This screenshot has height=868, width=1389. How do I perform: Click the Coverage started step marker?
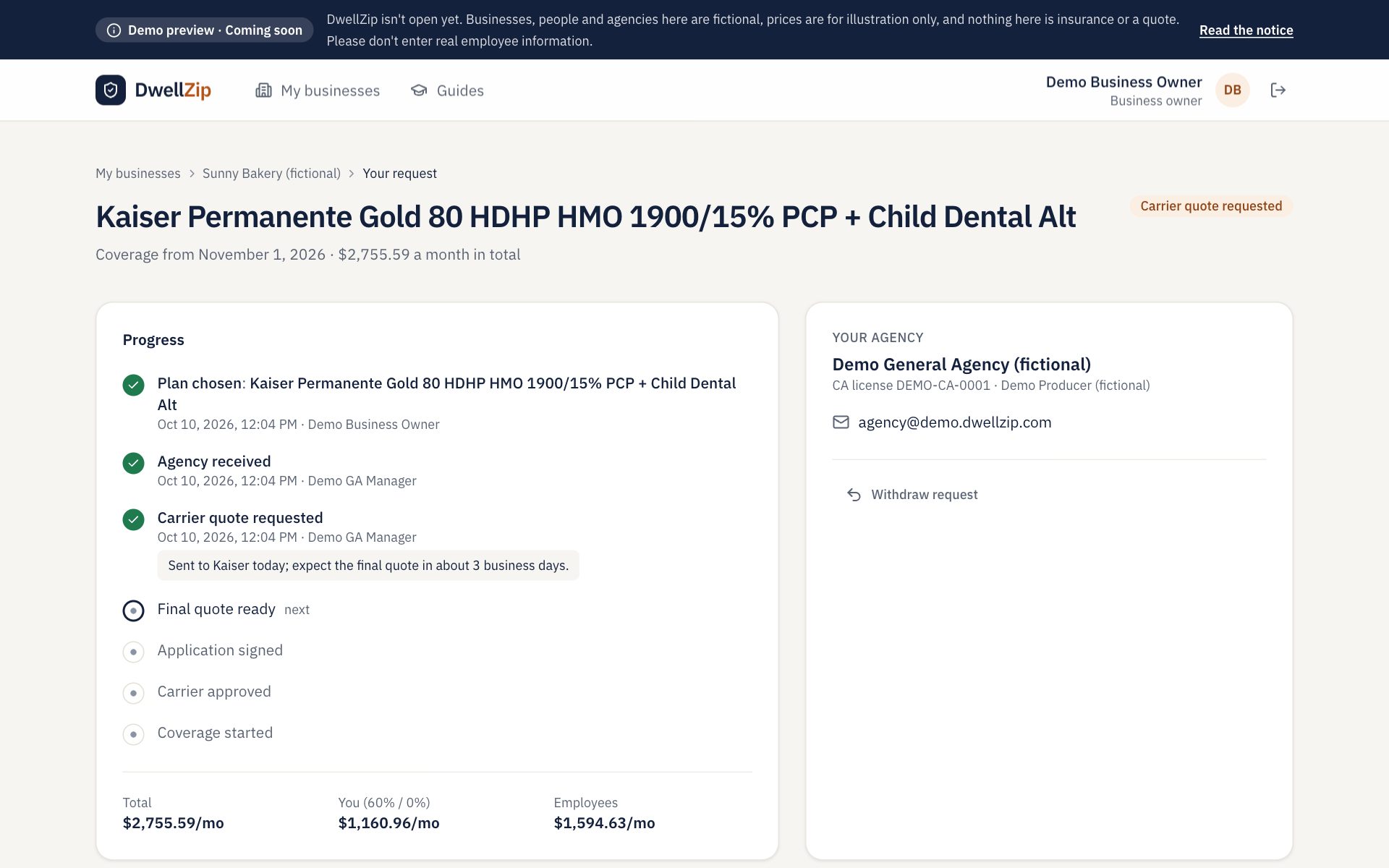(x=133, y=734)
